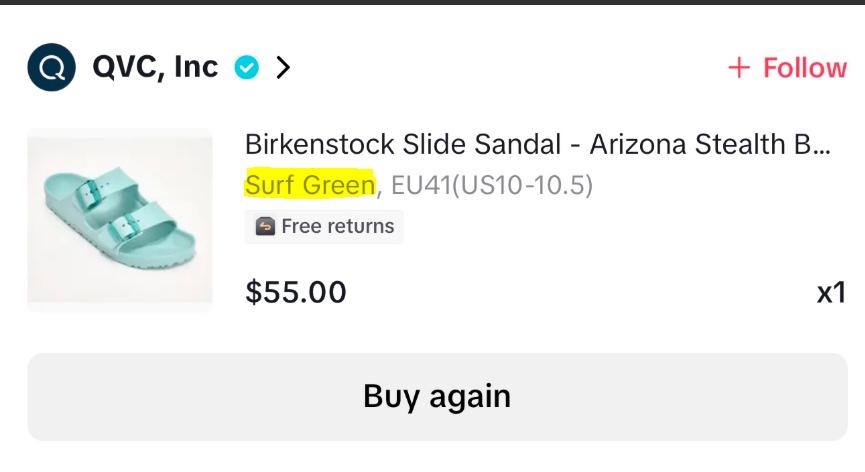The height and width of the screenshot is (472, 865).
Task: Tap the Free returns label text
Action: (x=338, y=227)
